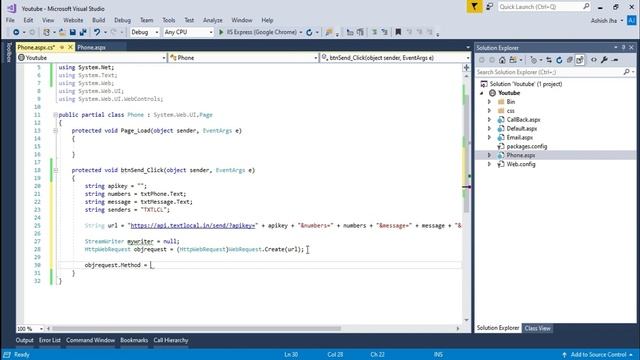Open the 100 % zoom dropdown
640x360 pixels.
(41, 329)
